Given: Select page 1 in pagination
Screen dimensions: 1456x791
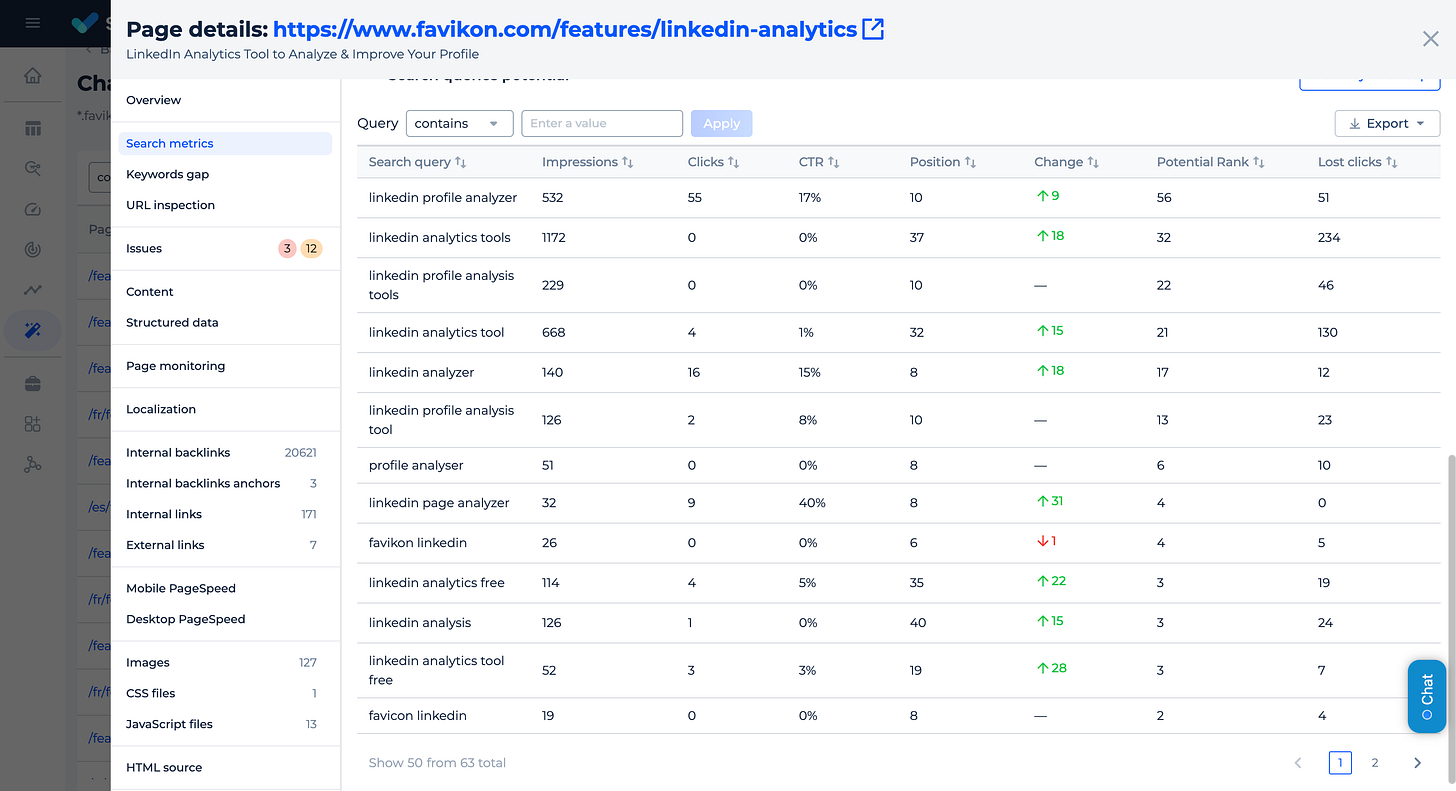Looking at the screenshot, I should point(1340,763).
